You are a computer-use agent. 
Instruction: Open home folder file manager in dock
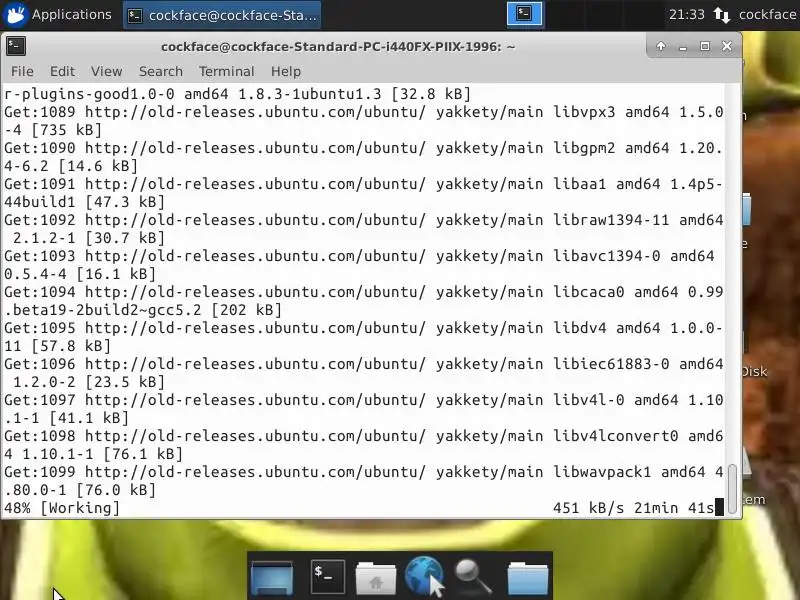(376, 578)
